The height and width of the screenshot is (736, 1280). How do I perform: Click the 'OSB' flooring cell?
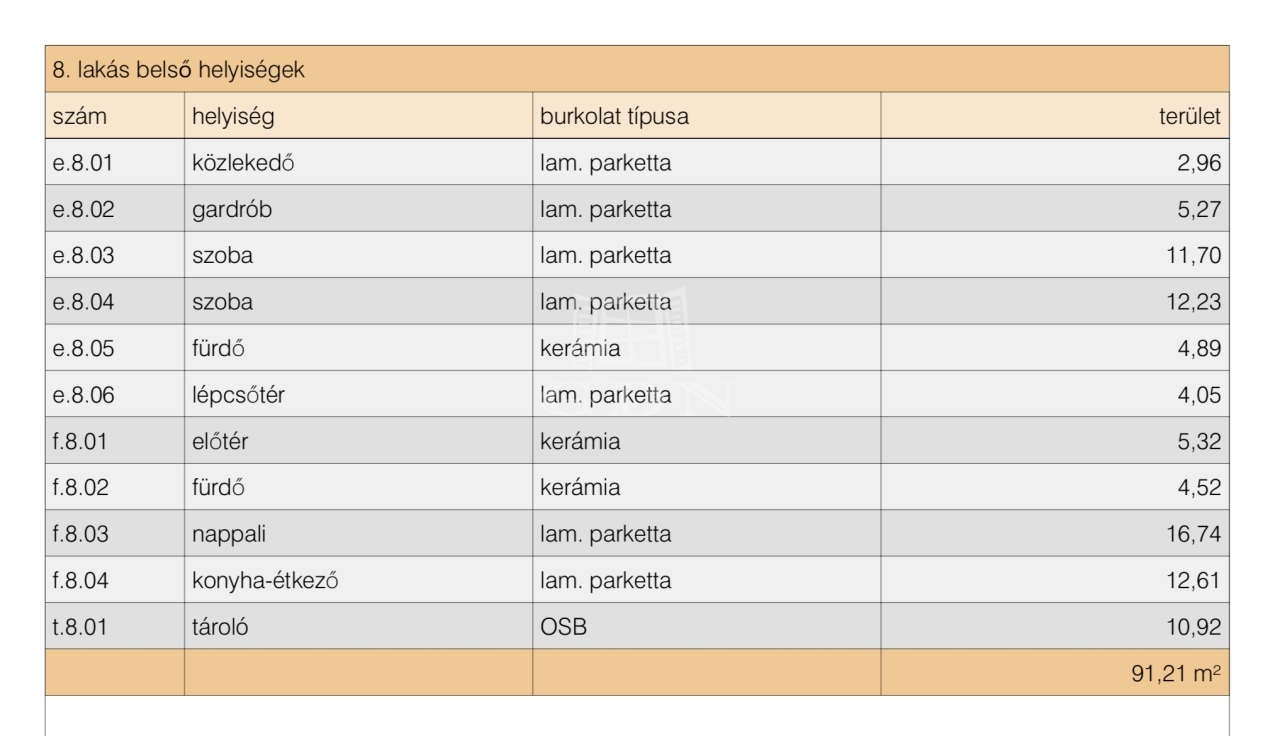click(x=707, y=626)
